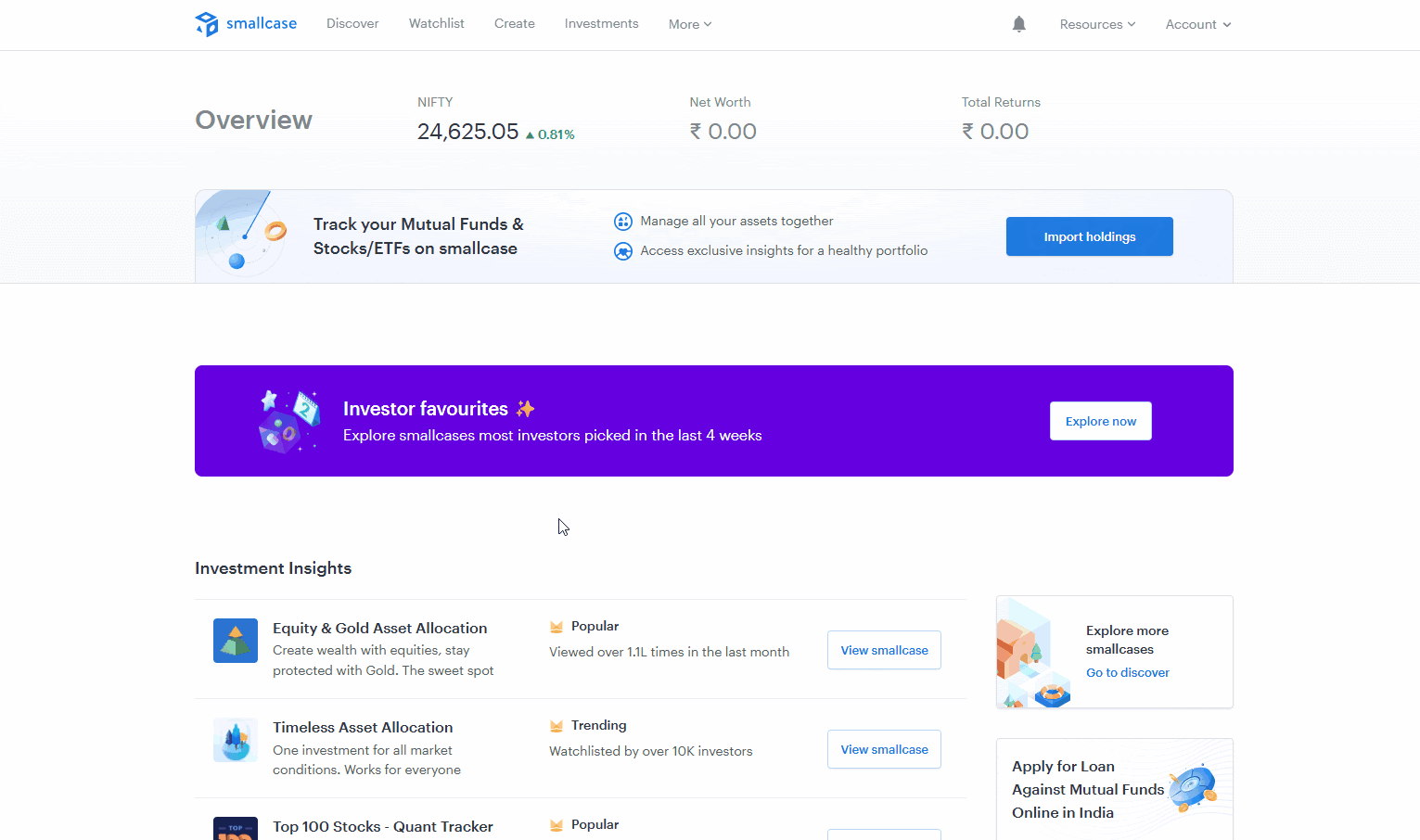View smallcase for Equity & Gold Asset Allocation
The height and width of the screenshot is (840, 1420).
(884, 650)
